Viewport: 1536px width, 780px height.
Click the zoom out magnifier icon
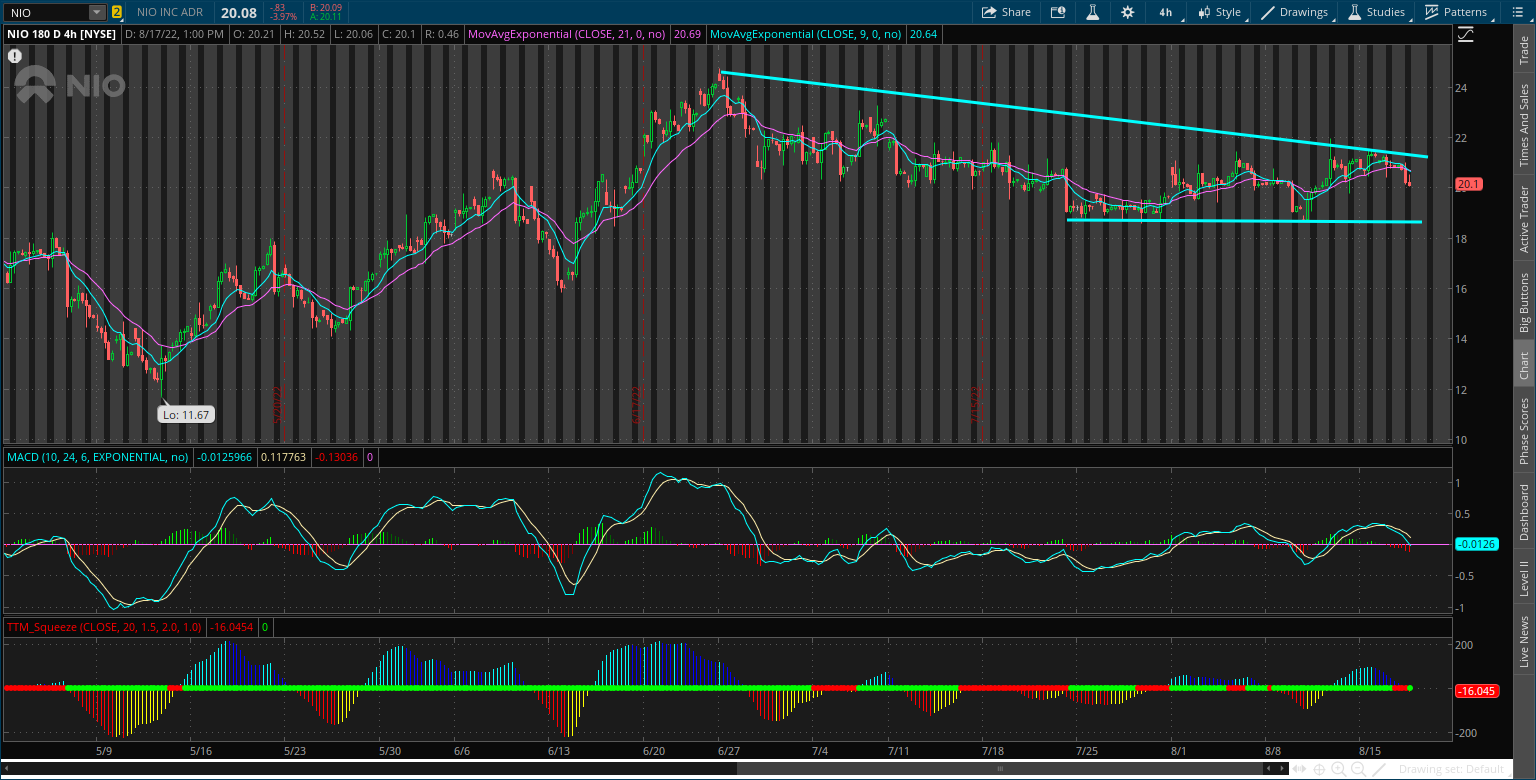[1358, 769]
